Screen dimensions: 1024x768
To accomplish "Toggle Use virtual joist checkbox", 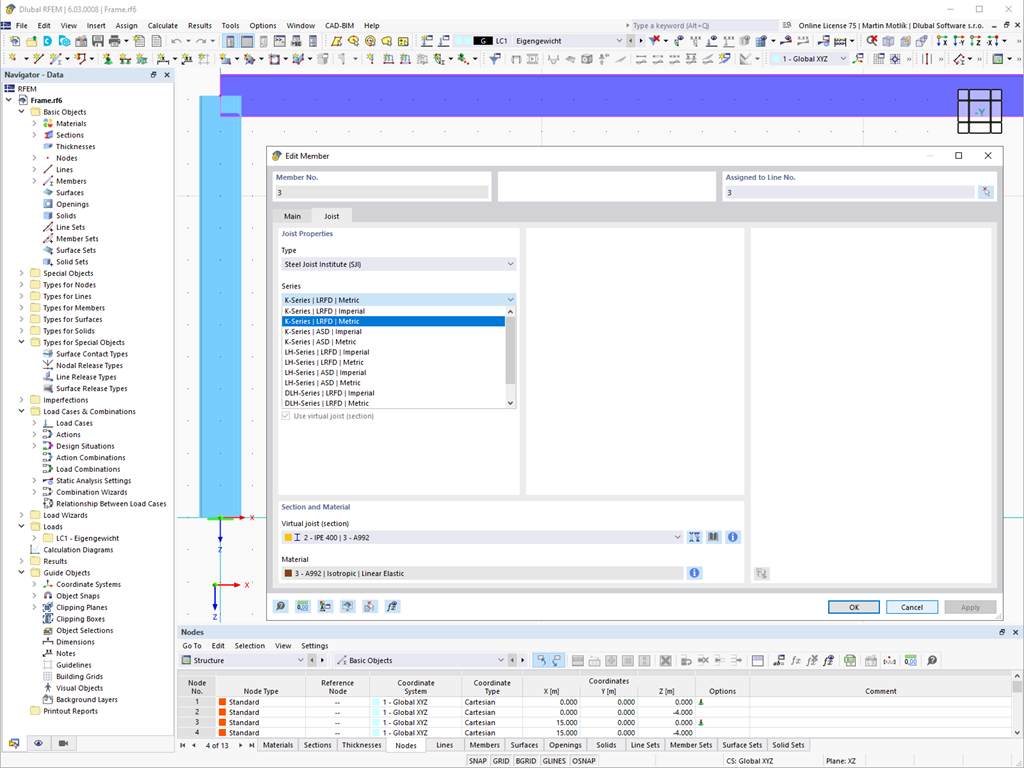I will 285,416.
